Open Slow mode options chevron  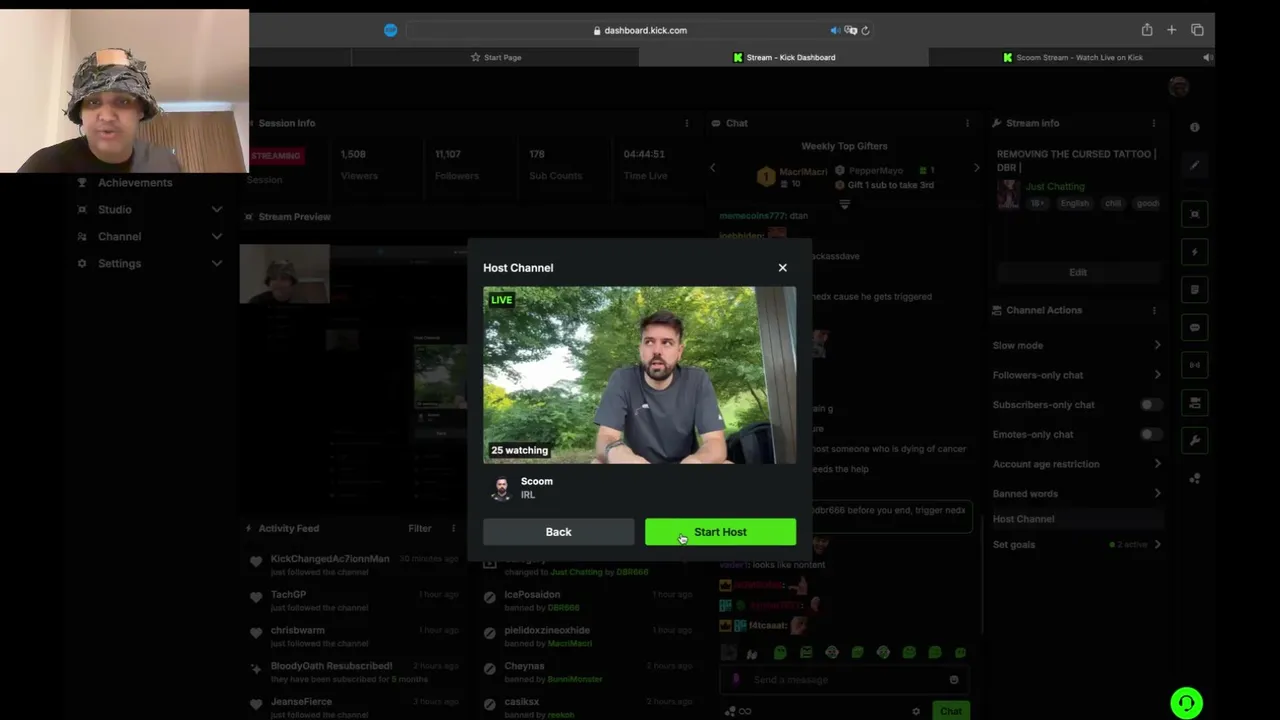(1157, 345)
